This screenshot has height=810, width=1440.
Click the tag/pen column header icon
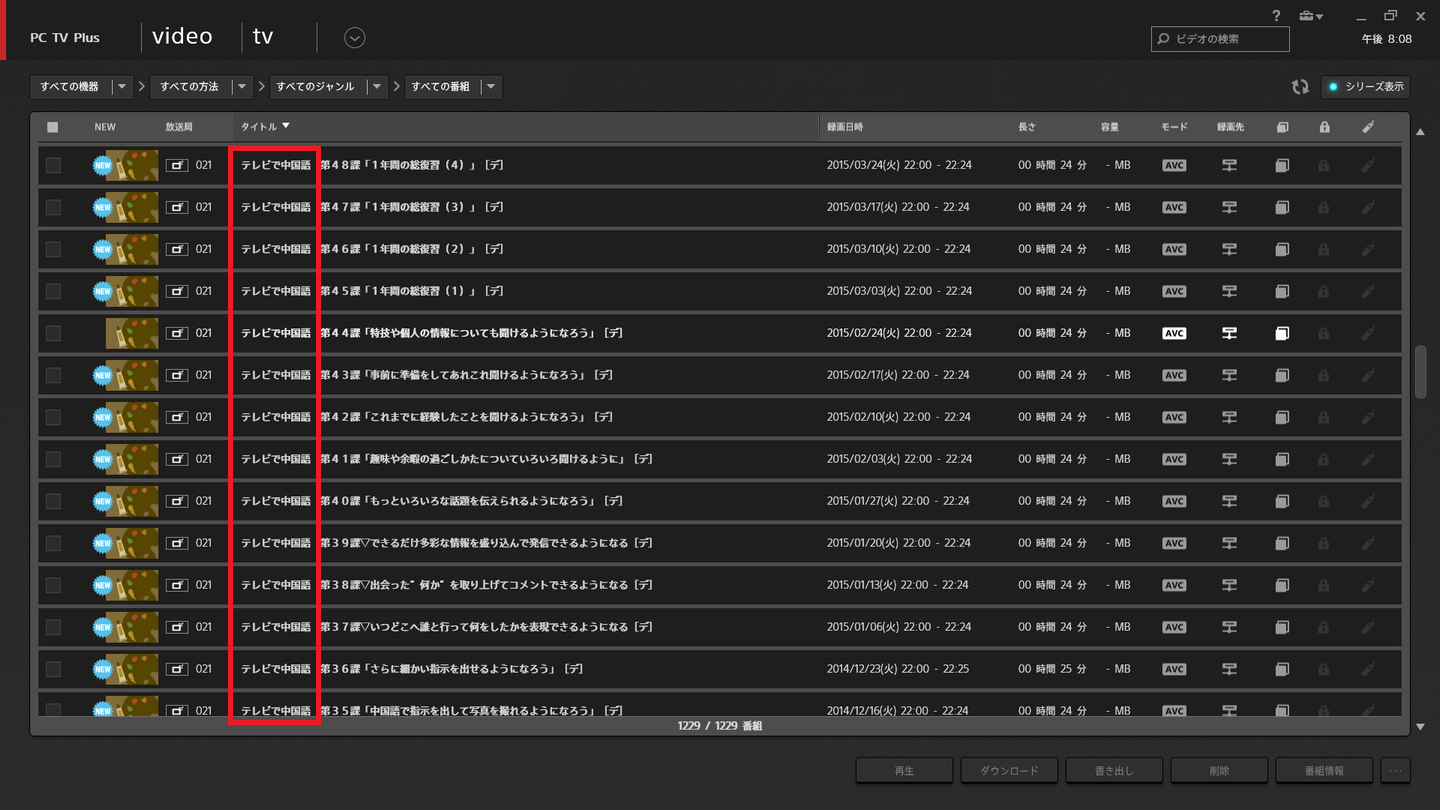coord(1368,126)
